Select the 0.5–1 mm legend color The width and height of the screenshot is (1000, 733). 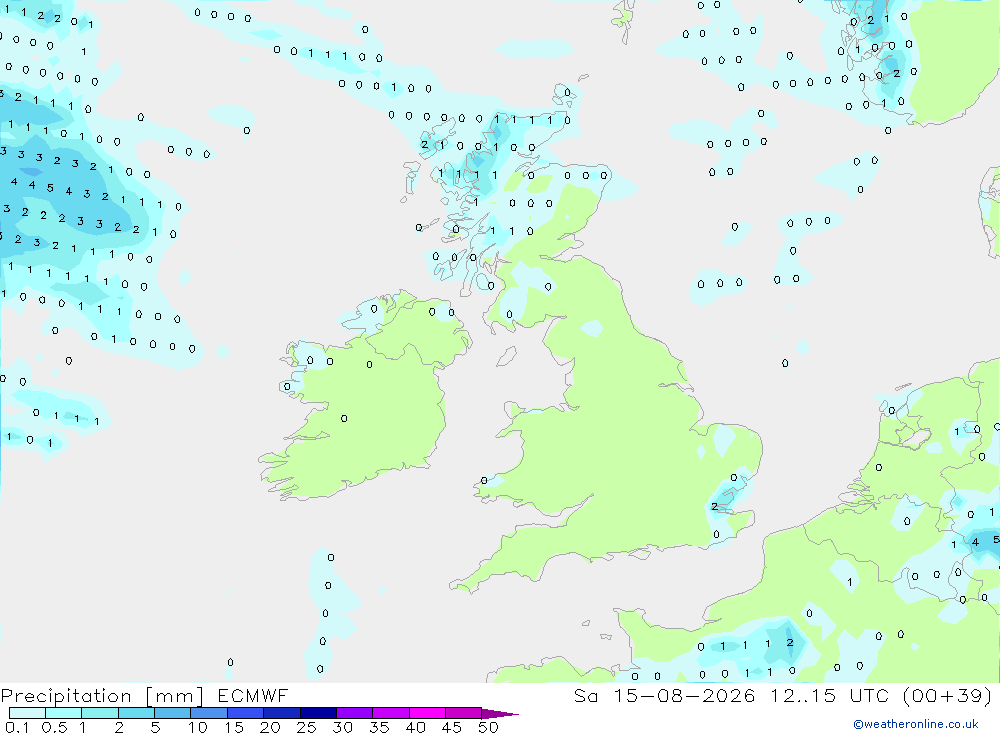(x=64, y=713)
